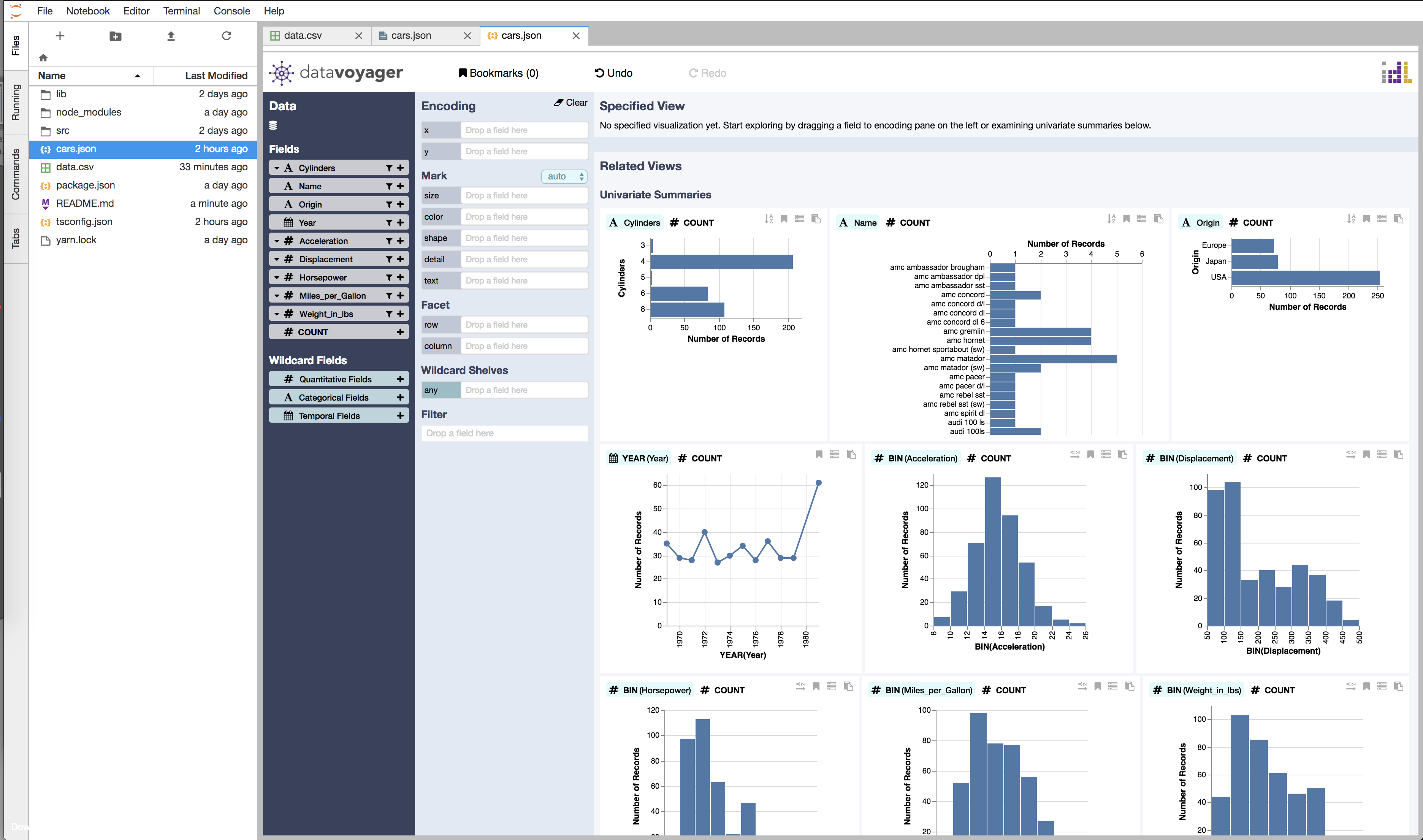Click the database icon under Data
This screenshot has width=1423, height=840.
click(273, 126)
